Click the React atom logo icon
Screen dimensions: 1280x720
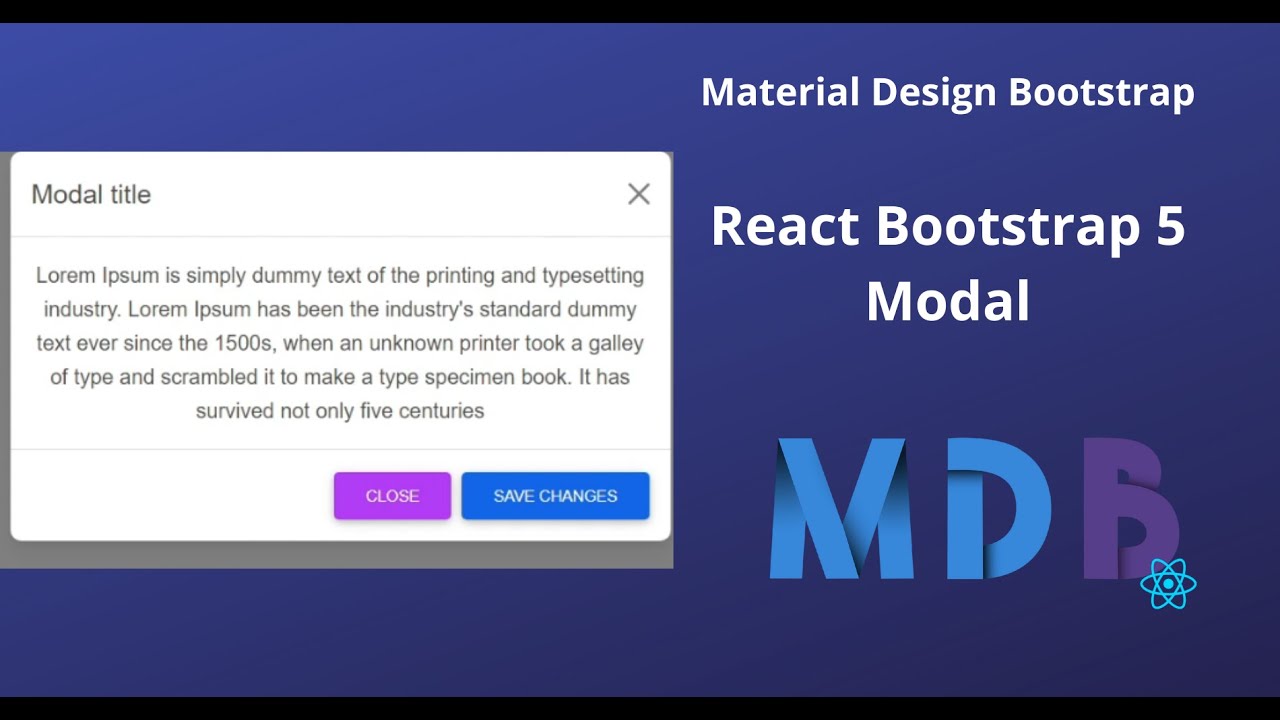tap(1168, 584)
